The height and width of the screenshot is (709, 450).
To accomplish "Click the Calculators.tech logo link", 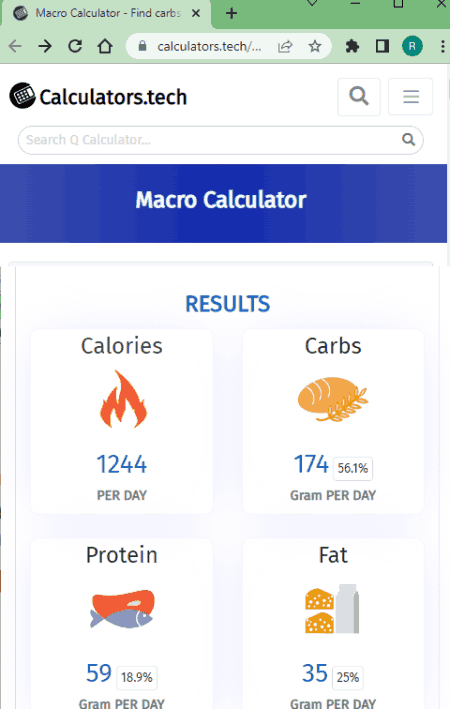I will pyautogui.click(x=98, y=96).
